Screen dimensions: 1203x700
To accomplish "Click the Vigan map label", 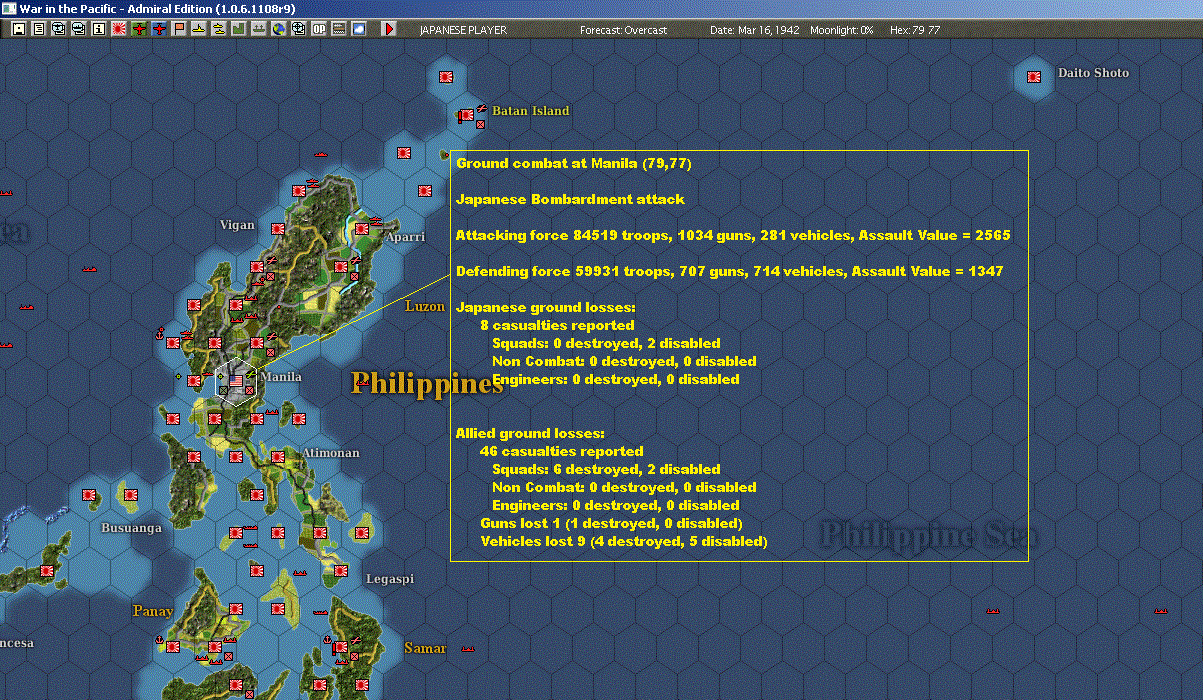I will click(x=237, y=225).
